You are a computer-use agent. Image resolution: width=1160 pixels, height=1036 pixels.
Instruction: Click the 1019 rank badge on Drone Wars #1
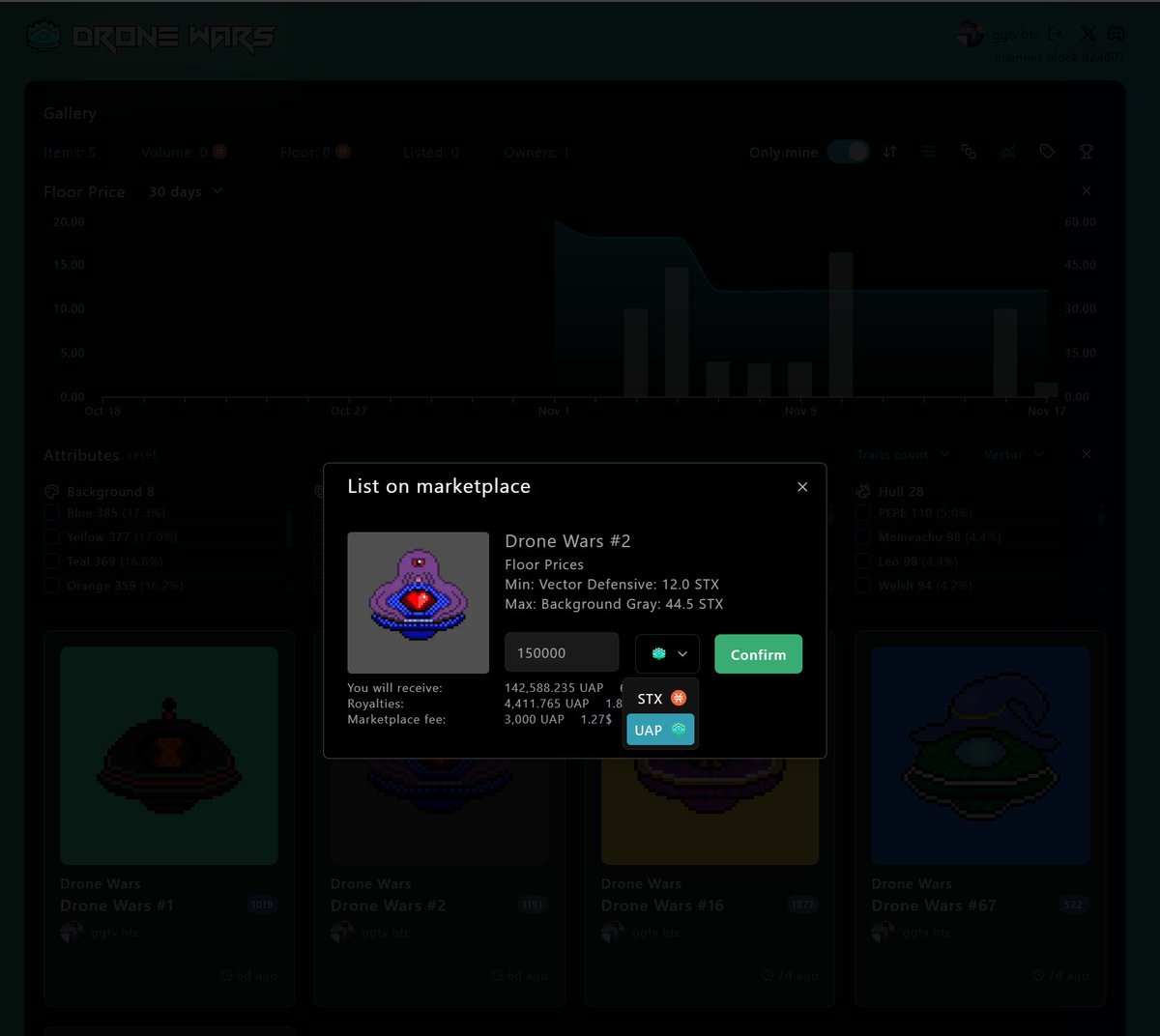click(x=262, y=906)
